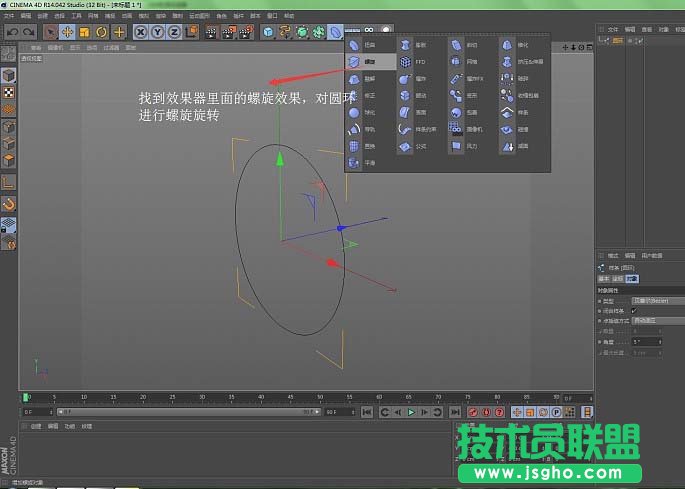Choose the Explosion (爆炸) deformer
The image size is (685, 489).
coord(421,79)
